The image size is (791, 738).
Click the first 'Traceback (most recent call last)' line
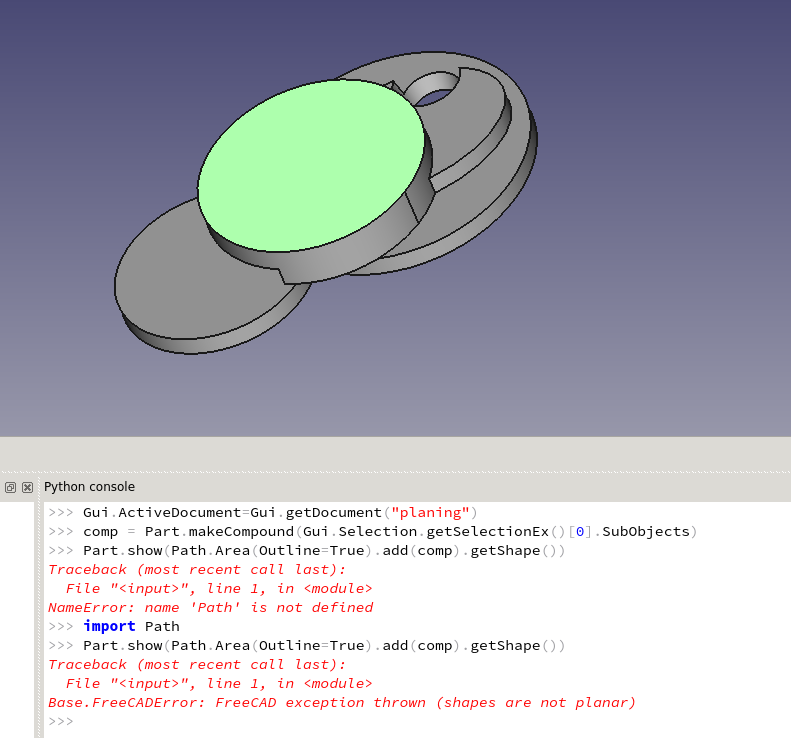(x=197, y=570)
